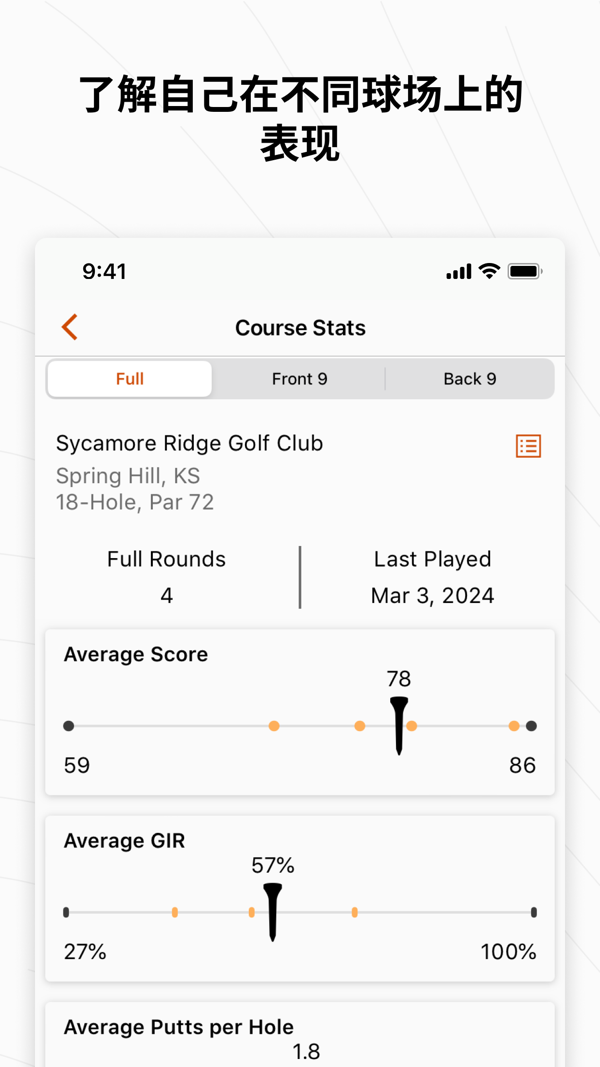Tap the orange back arrow
Screen dimensions: 600x1067
coord(69,327)
